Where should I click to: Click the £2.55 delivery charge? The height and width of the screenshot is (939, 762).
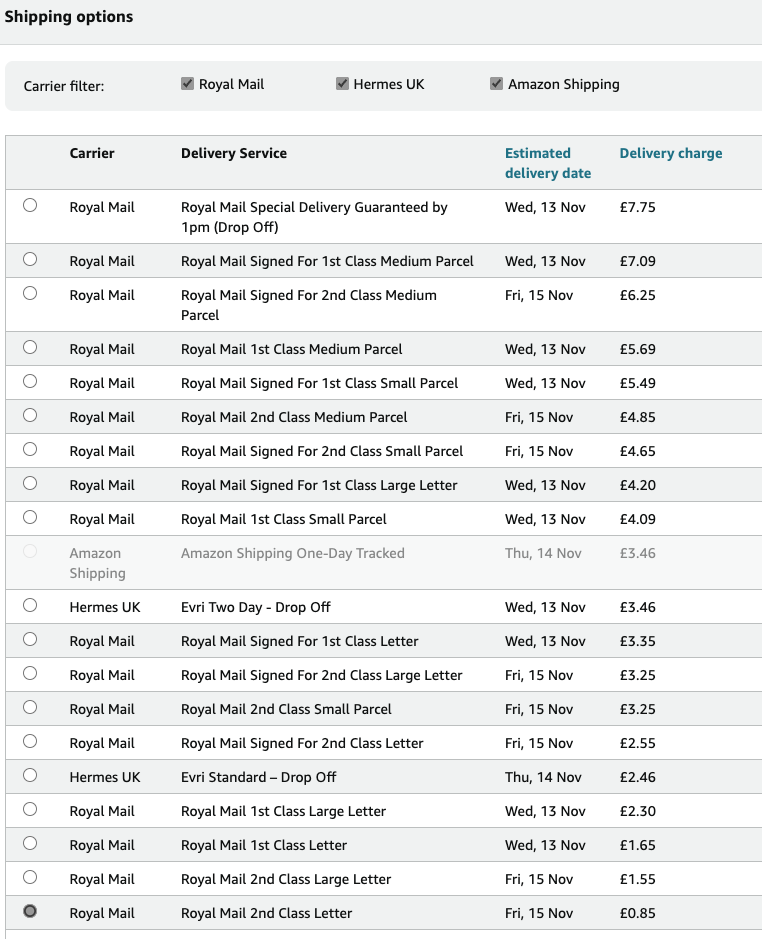(637, 743)
